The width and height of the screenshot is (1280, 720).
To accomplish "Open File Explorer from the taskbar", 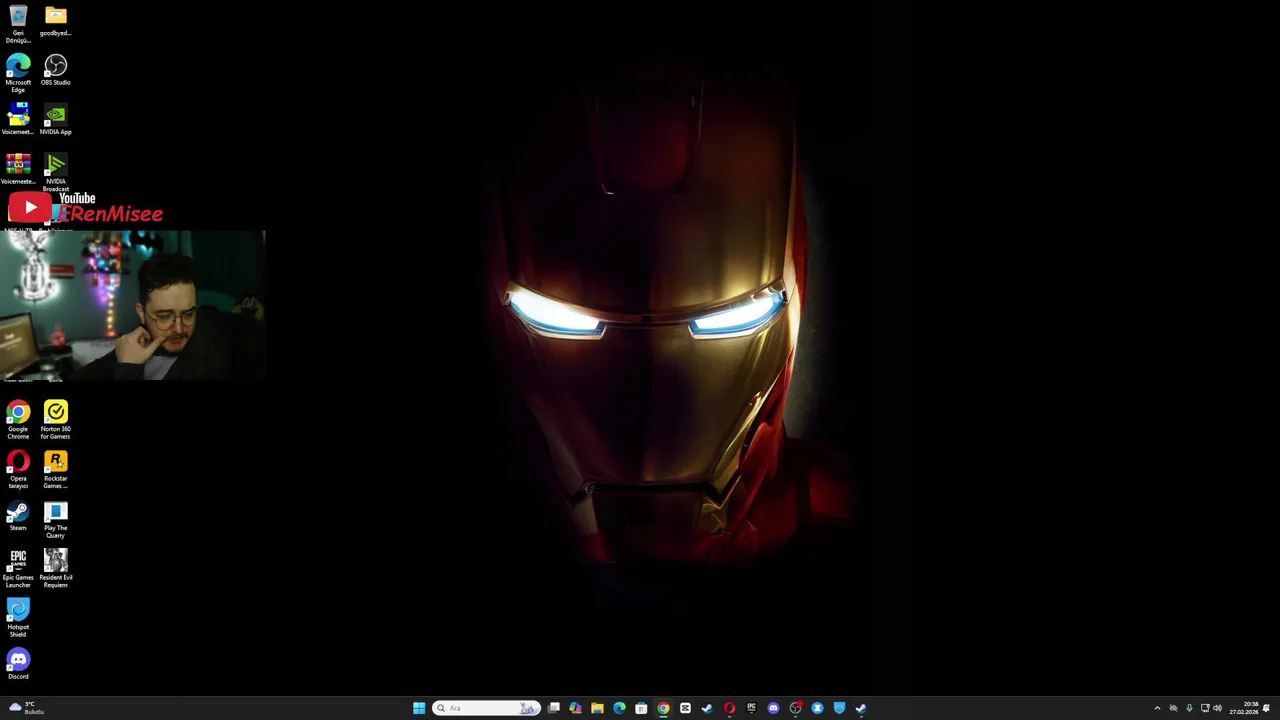I will pos(597,708).
